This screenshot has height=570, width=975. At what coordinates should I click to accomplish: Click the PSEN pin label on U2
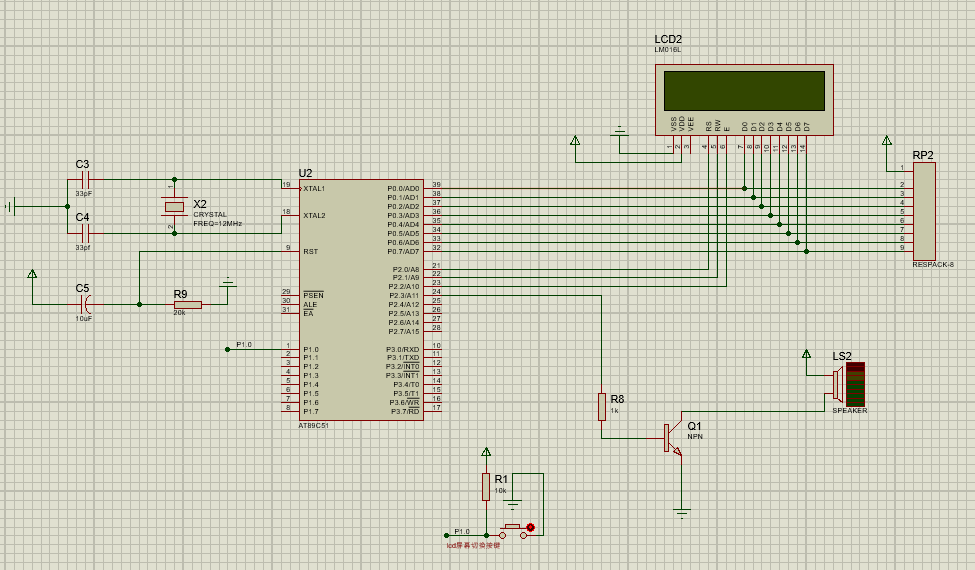(313, 295)
